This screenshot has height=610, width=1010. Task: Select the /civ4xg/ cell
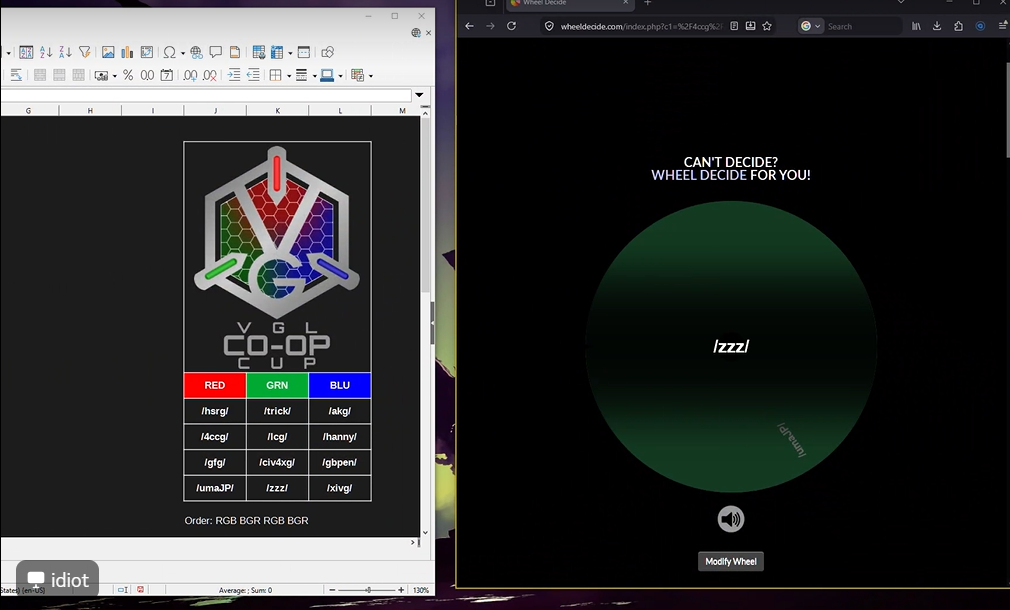pos(277,462)
